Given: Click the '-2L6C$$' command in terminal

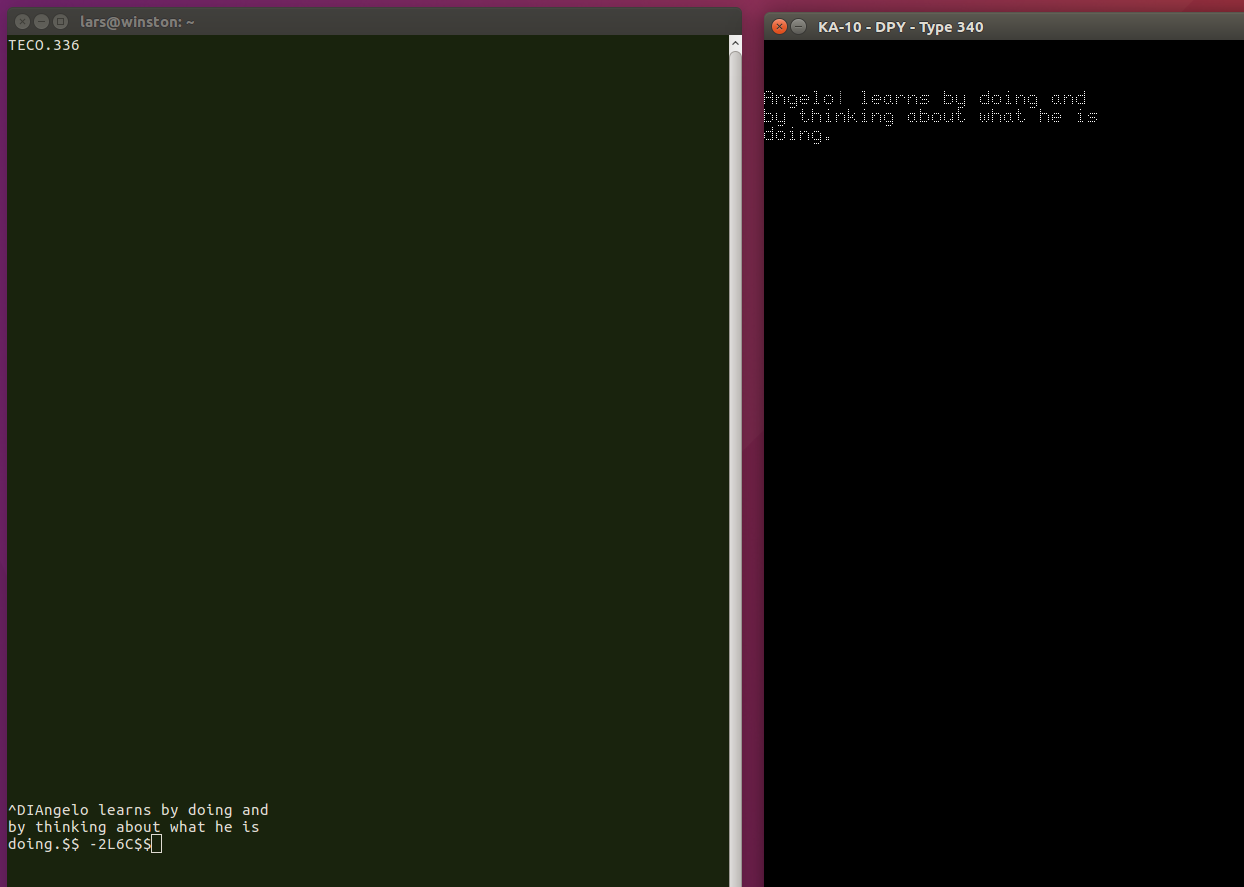Looking at the screenshot, I should [x=120, y=844].
